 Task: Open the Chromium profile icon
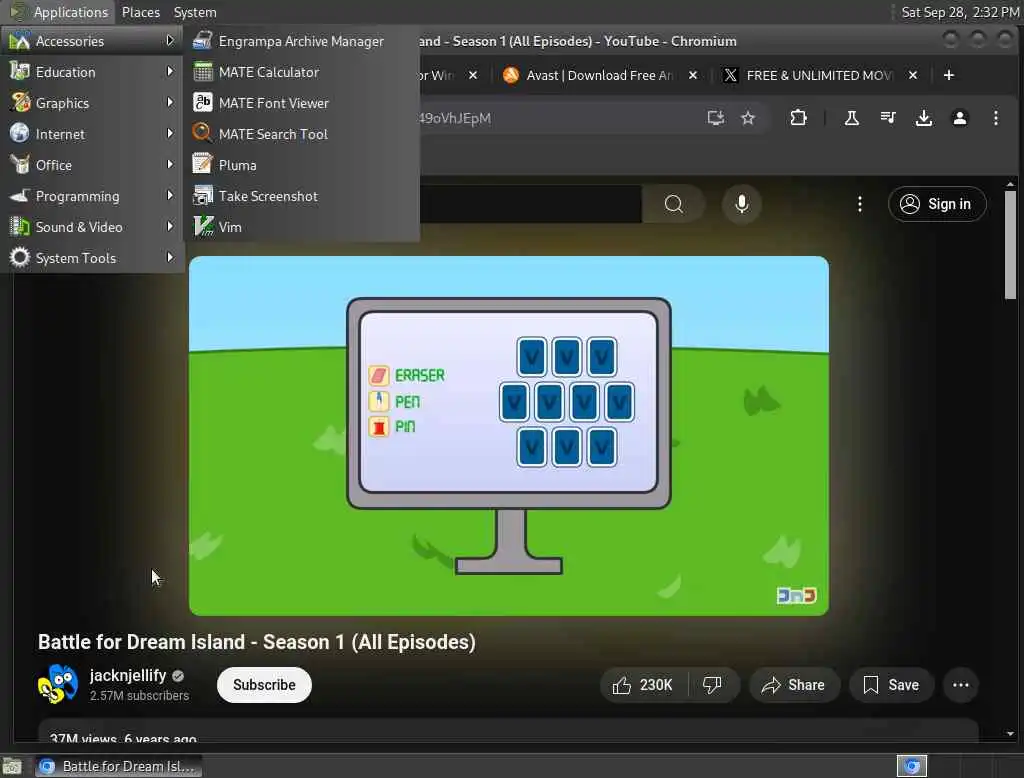pyautogui.click(x=959, y=118)
